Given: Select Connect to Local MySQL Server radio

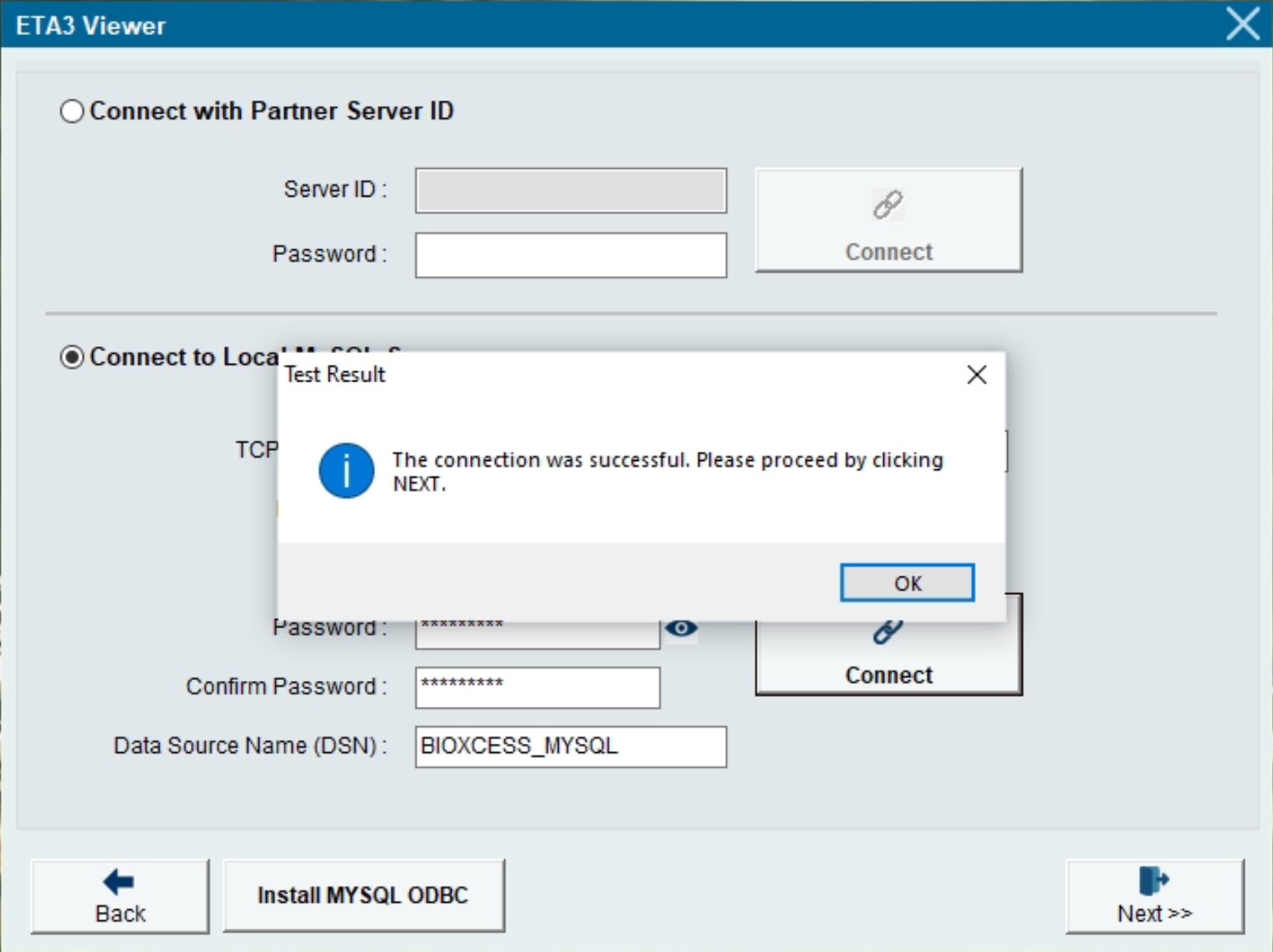Looking at the screenshot, I should (x=73, y=357).
